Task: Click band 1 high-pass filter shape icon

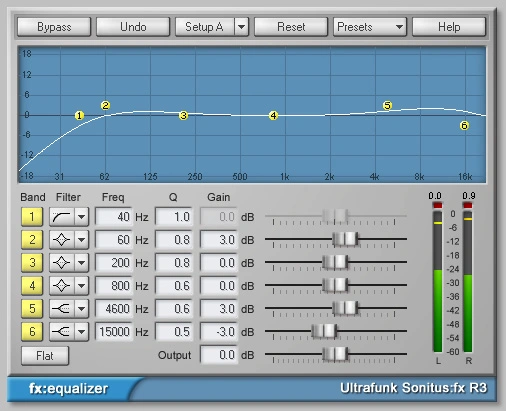Action: (x=62, y=217)
